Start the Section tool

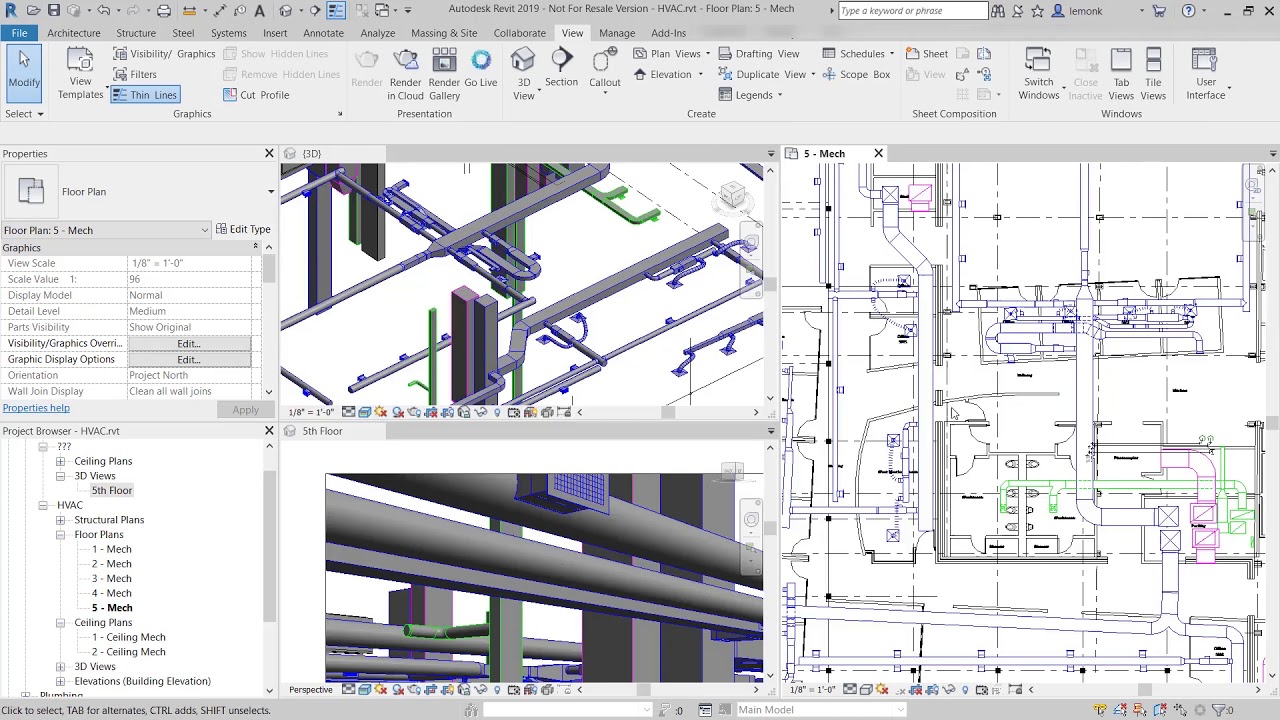(561, 68)
